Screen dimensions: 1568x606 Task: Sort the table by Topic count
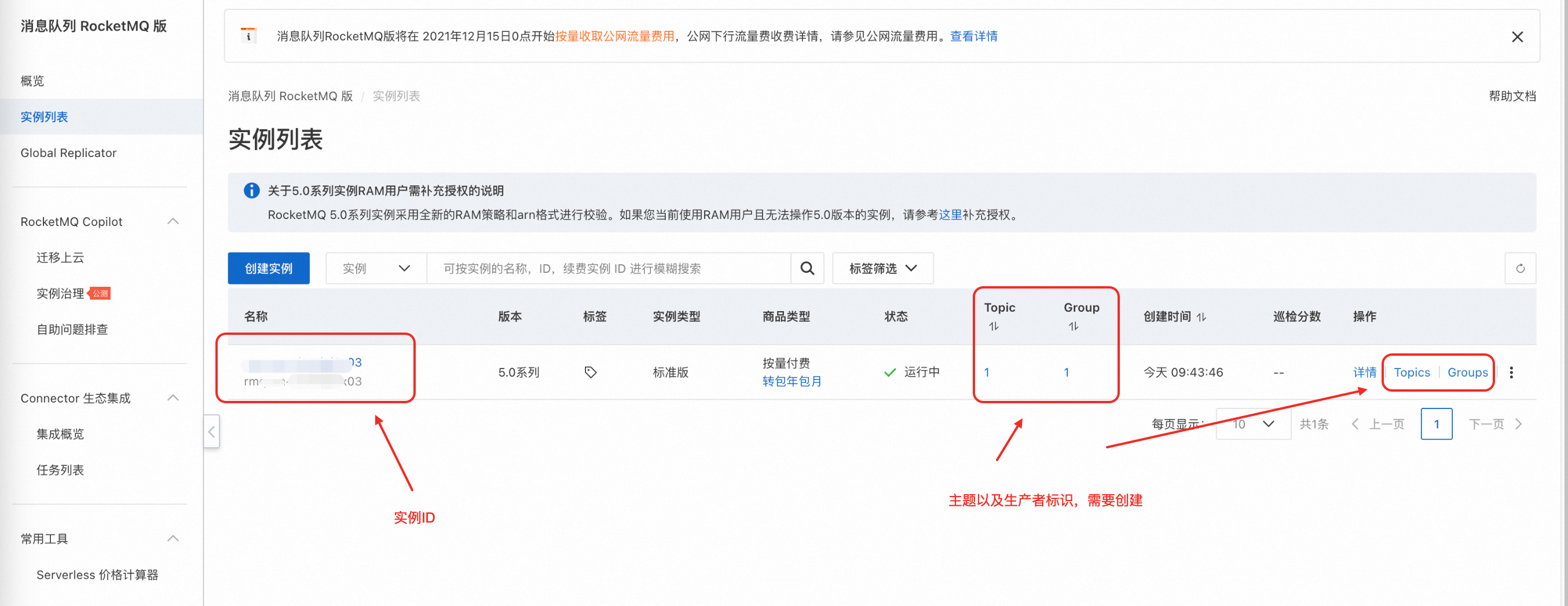point(994,326)
